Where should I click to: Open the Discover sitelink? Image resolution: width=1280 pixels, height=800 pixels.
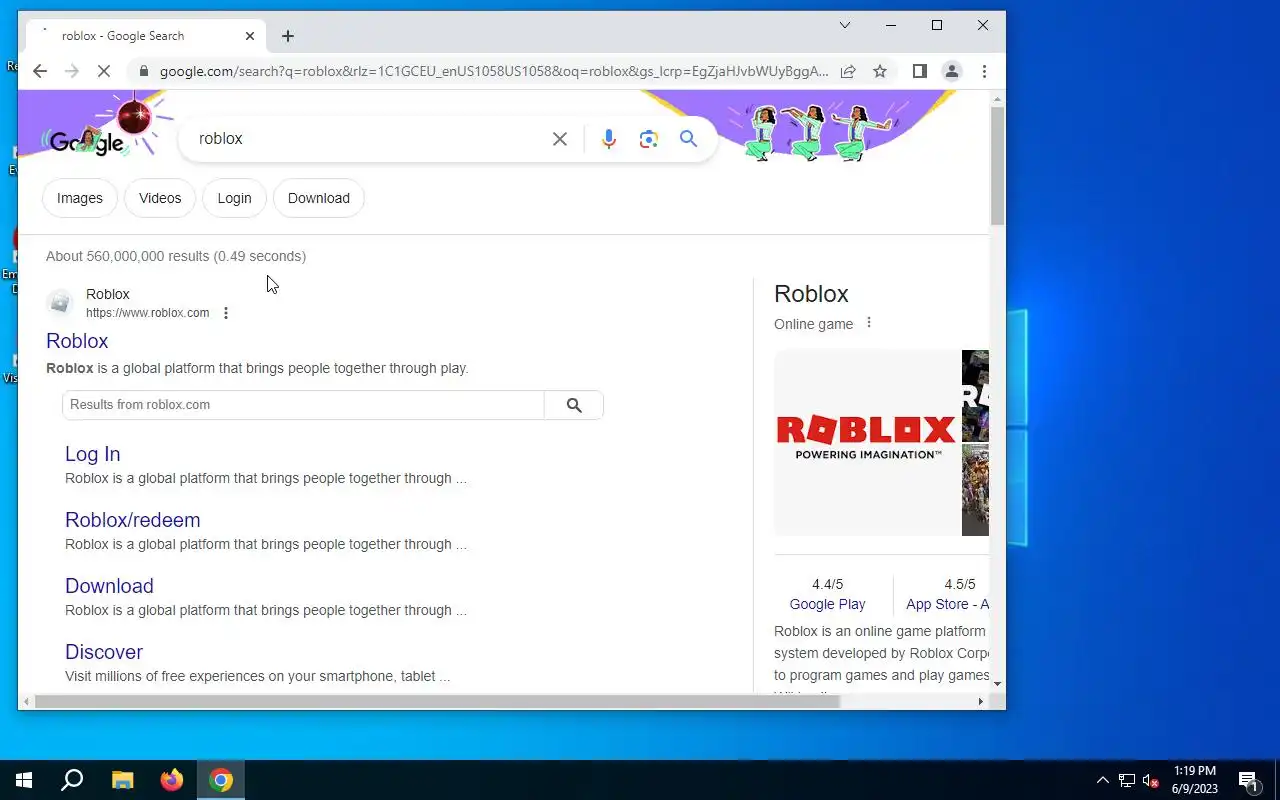[x=104, y=652]
